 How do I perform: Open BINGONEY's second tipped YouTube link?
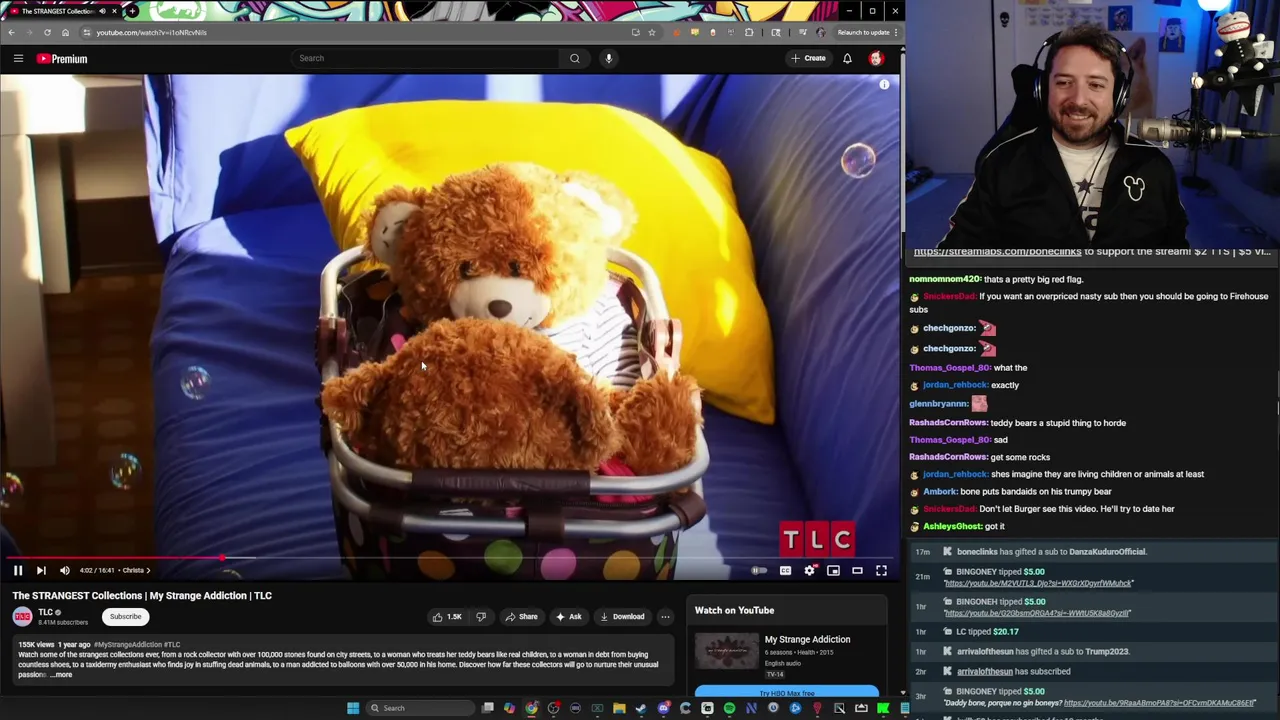1037,613
